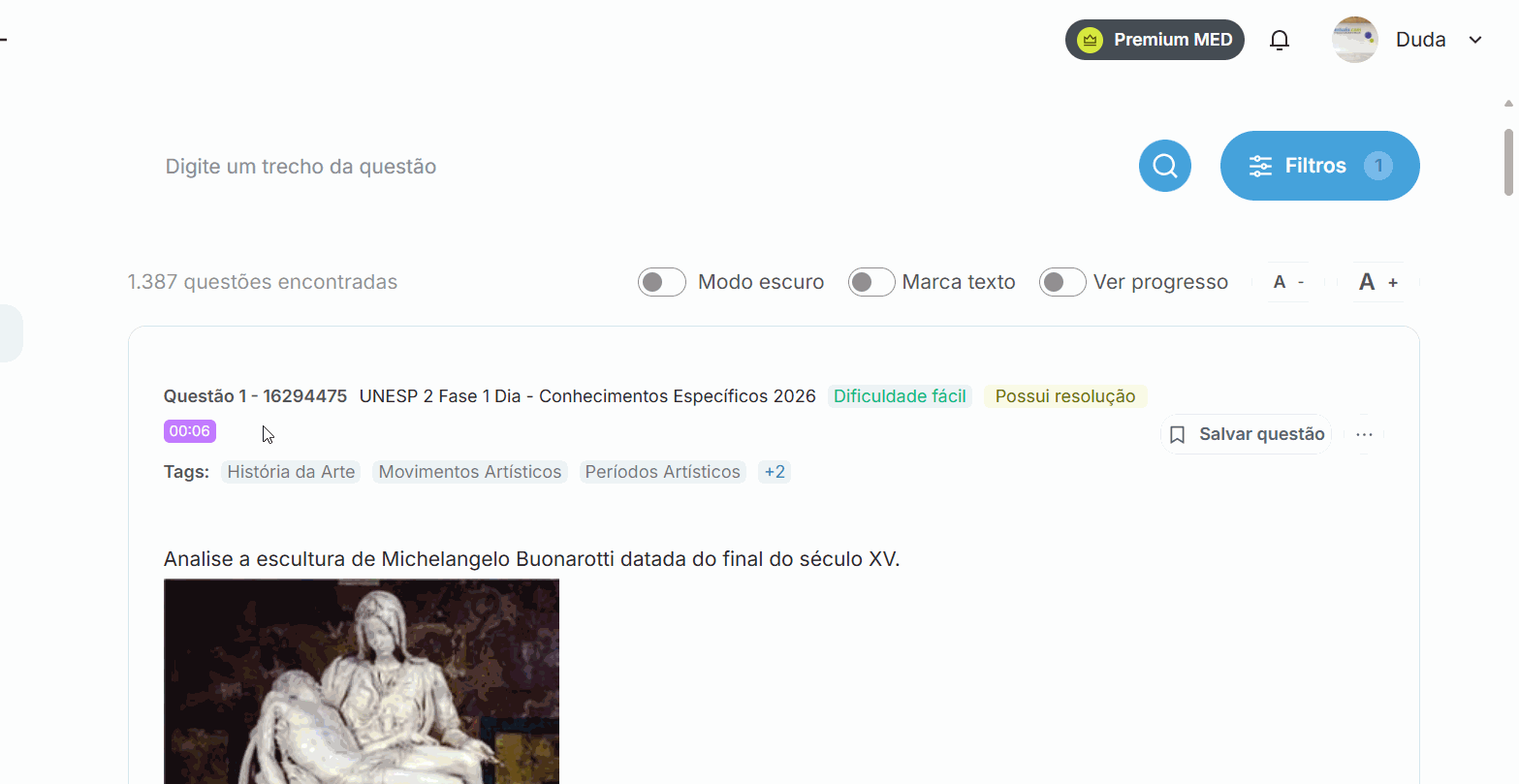
Task: Open the notifications bell
Action: tap(1280, 40)
